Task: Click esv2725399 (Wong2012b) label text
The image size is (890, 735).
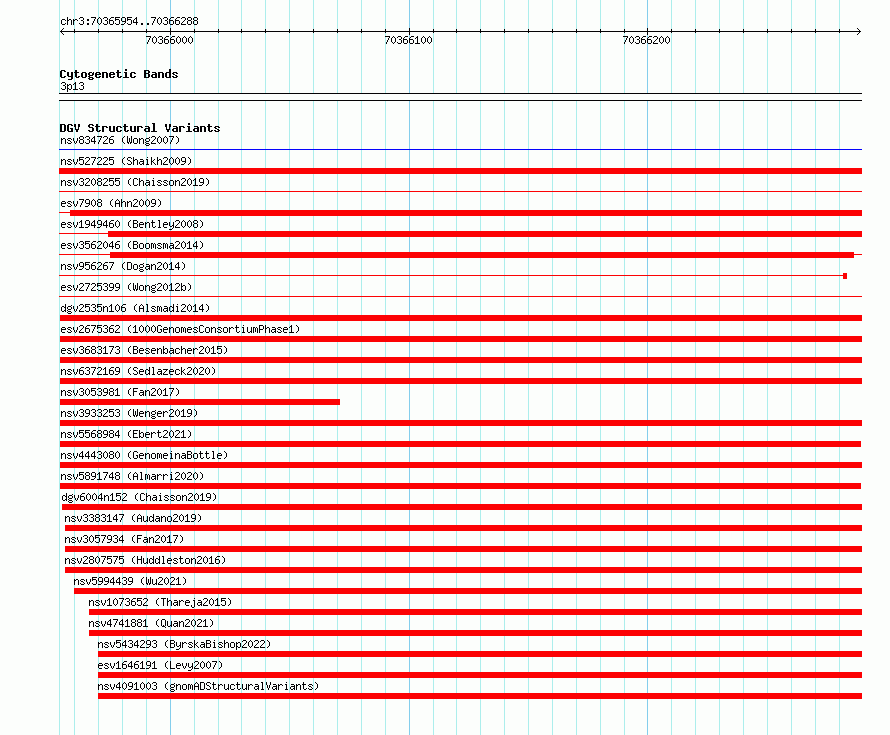Action: click(126, 287)
